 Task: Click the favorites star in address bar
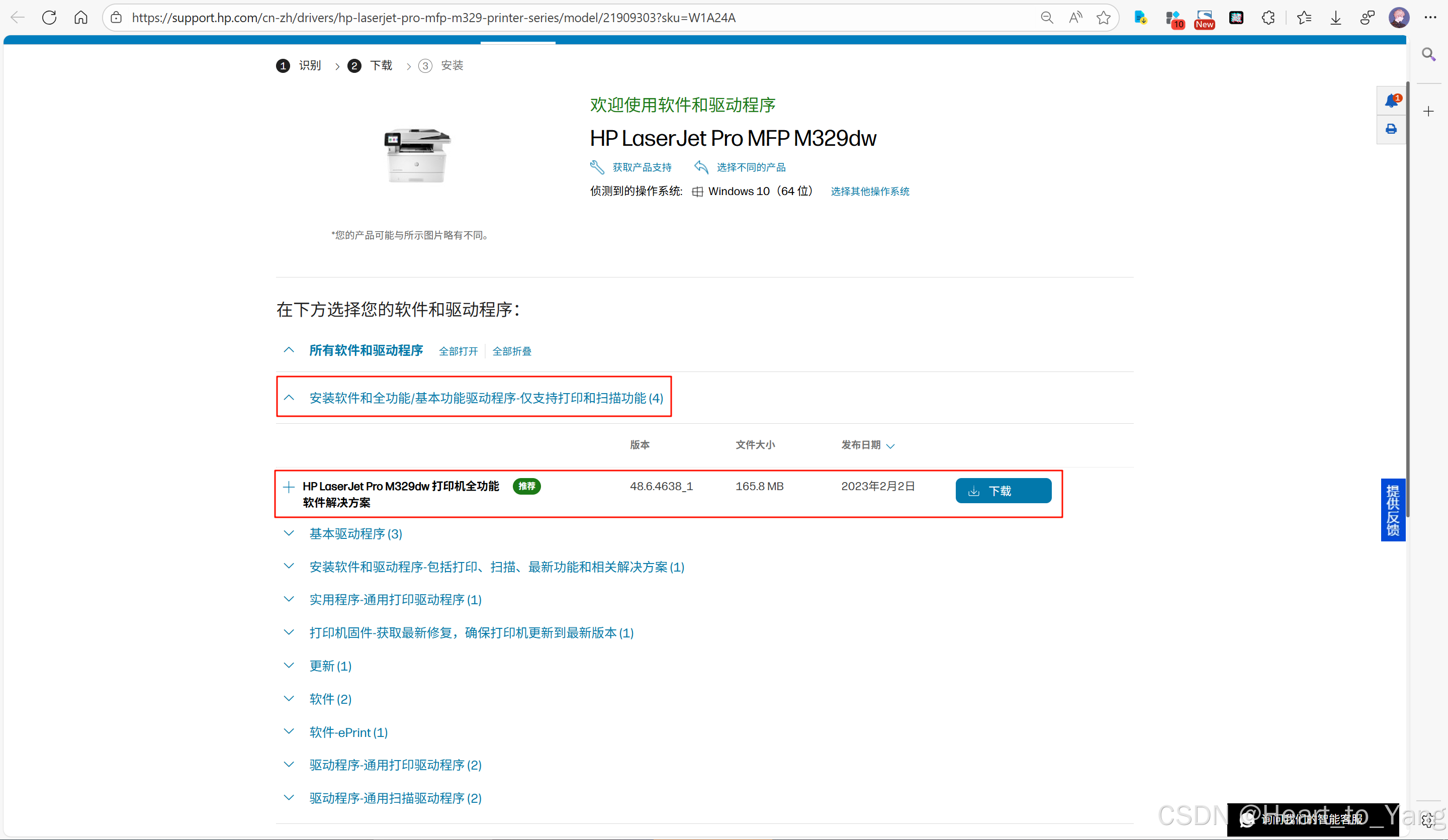pyautogui.click(x=1103, y=18)
